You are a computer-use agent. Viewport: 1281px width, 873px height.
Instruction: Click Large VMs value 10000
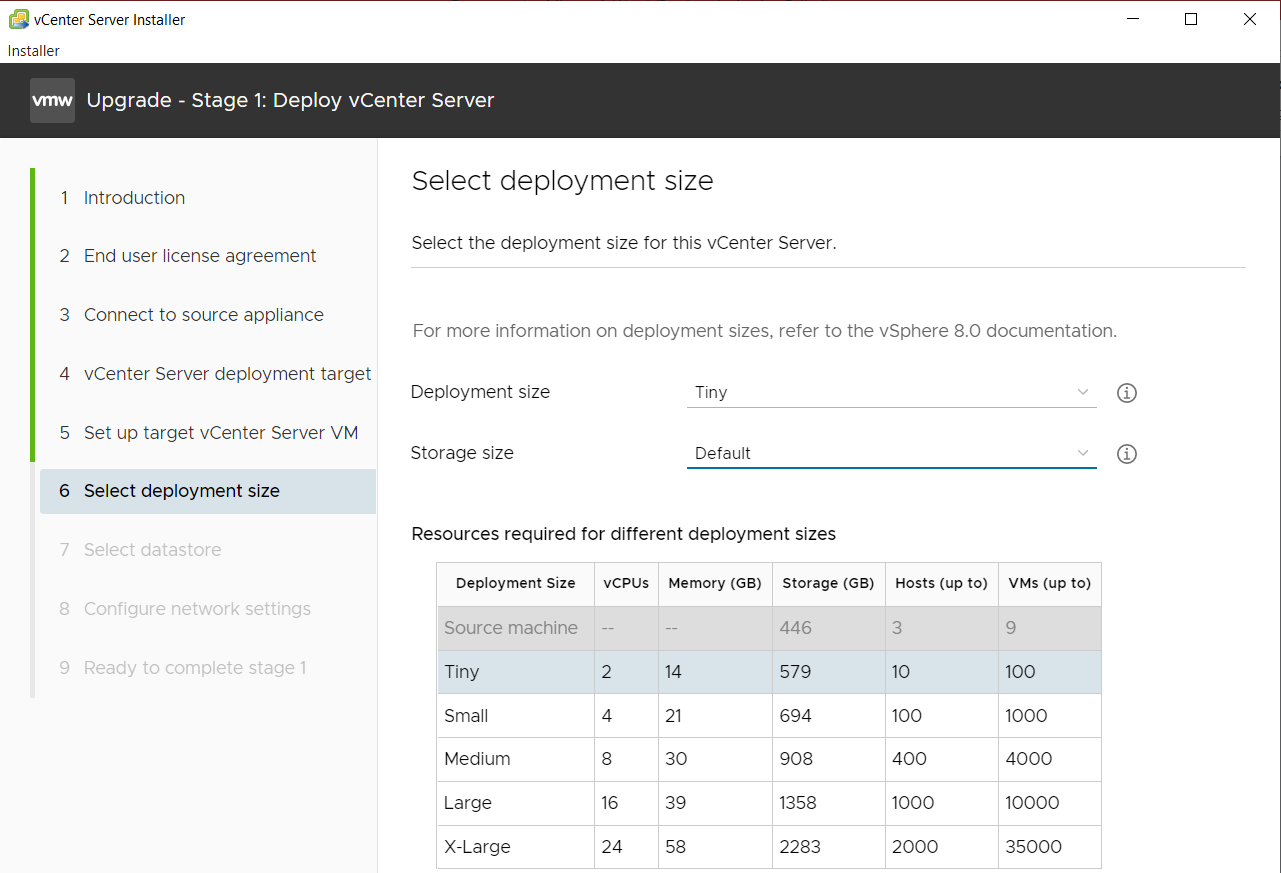[1033, 803]
